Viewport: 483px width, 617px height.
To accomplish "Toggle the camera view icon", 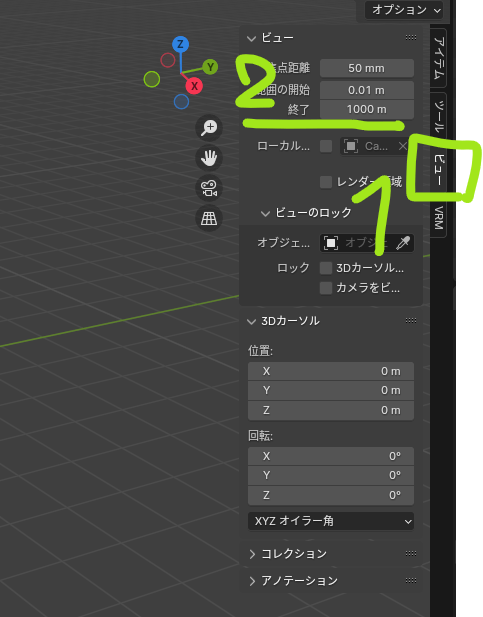I will click(209, 188).
